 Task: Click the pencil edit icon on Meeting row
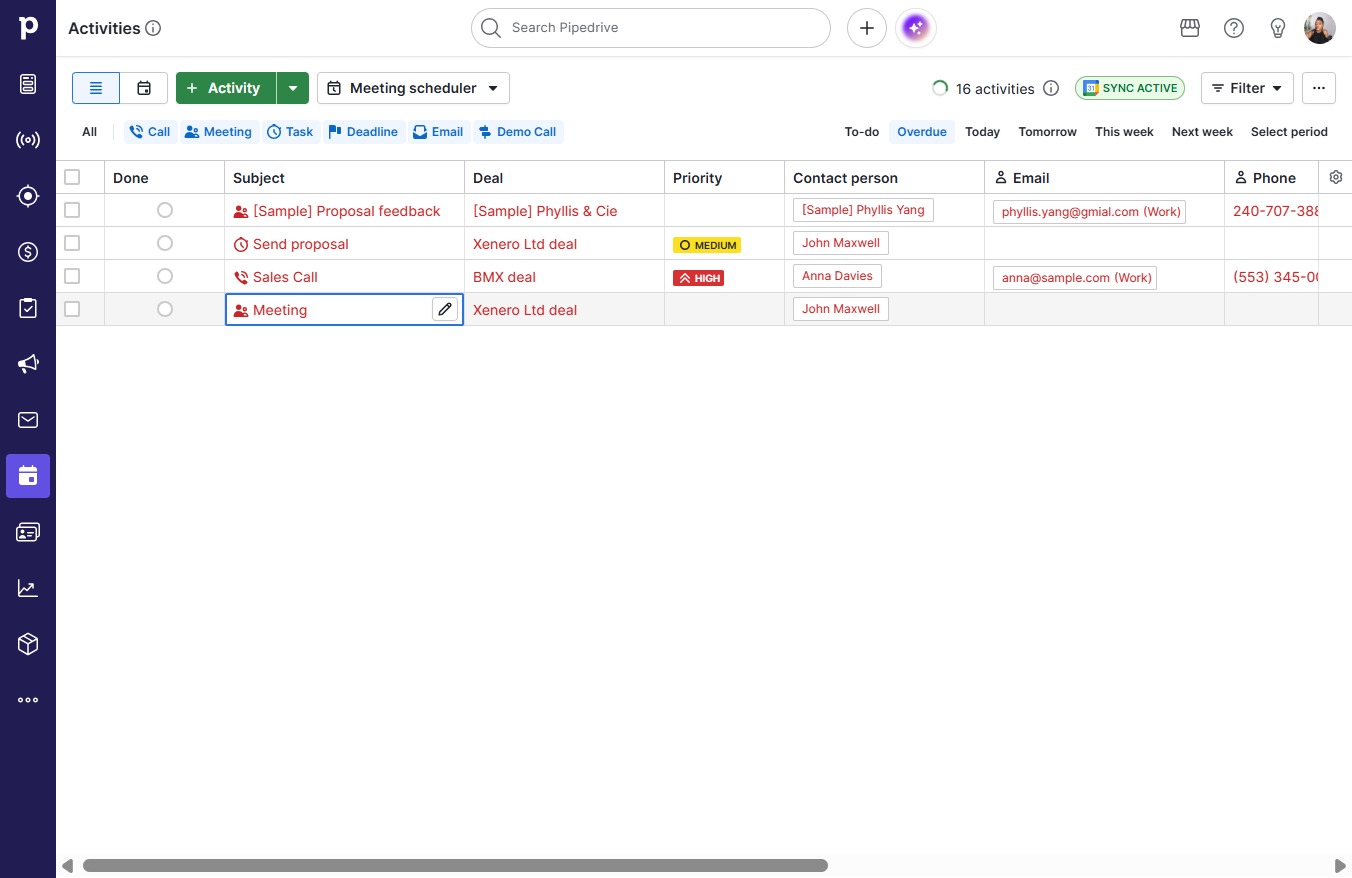pos(445,309)
